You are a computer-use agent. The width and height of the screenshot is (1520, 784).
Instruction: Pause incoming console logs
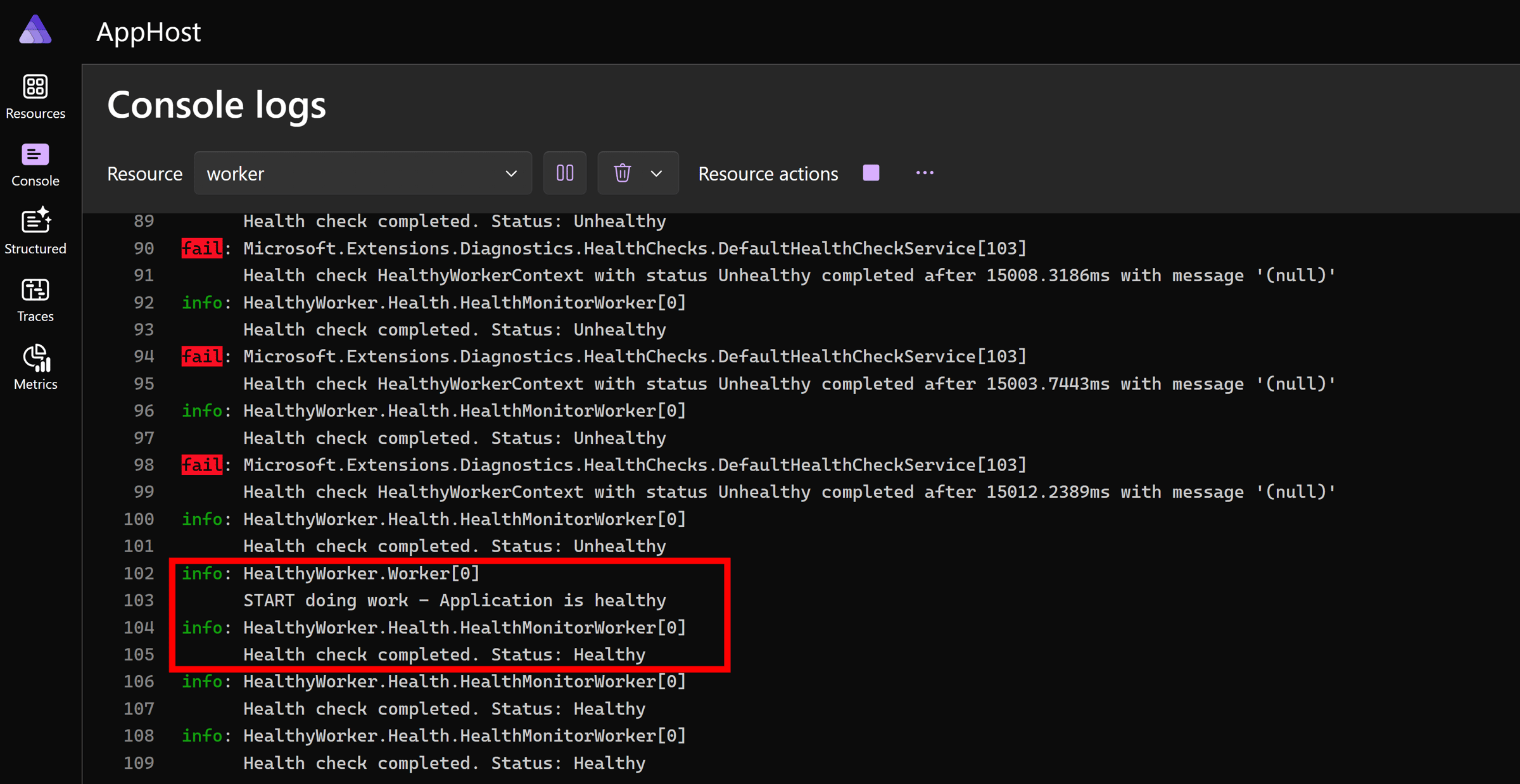[x=564, y=173]
